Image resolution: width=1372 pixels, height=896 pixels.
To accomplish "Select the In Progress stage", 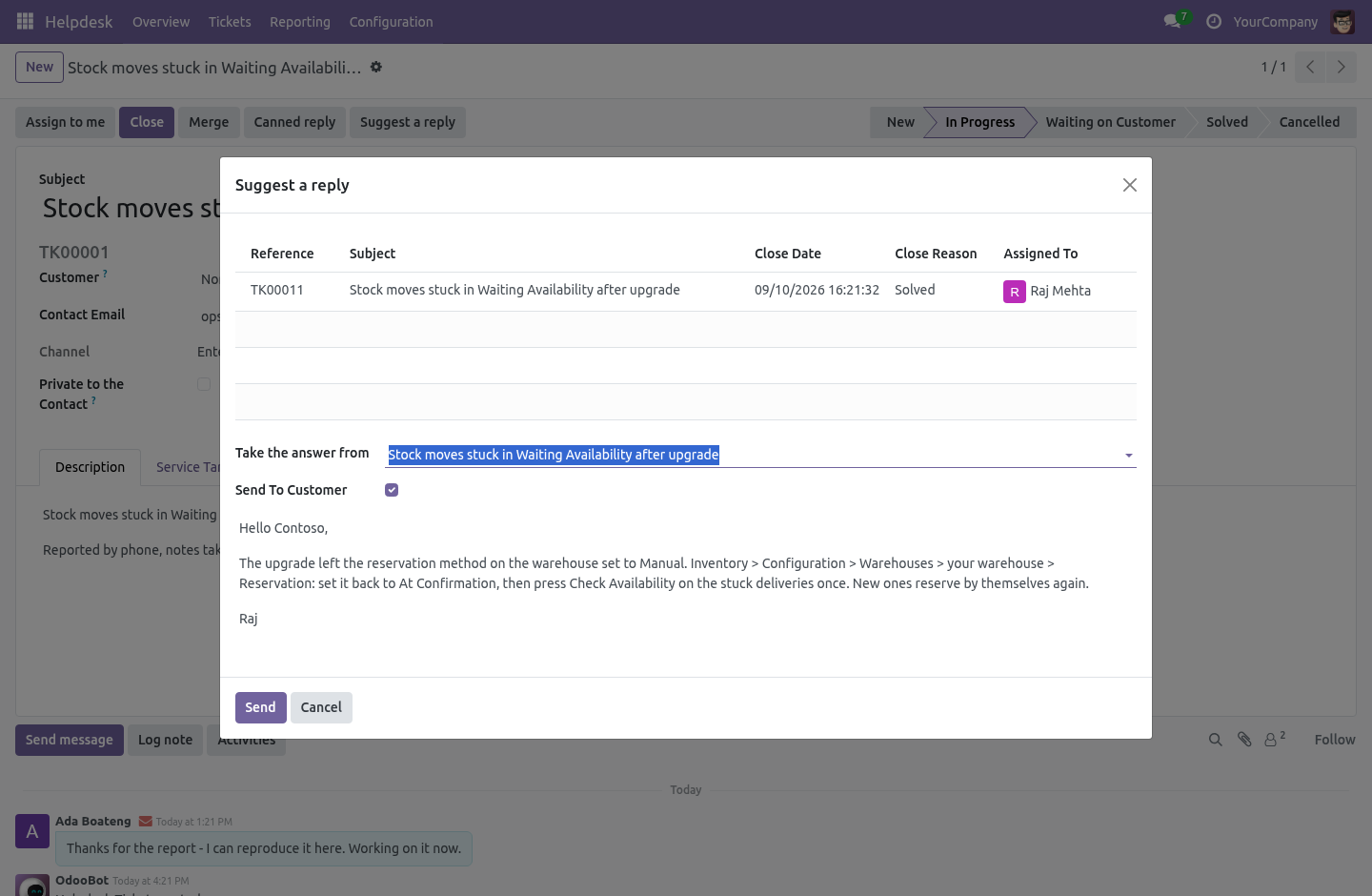I will click(x=979, y=122).
